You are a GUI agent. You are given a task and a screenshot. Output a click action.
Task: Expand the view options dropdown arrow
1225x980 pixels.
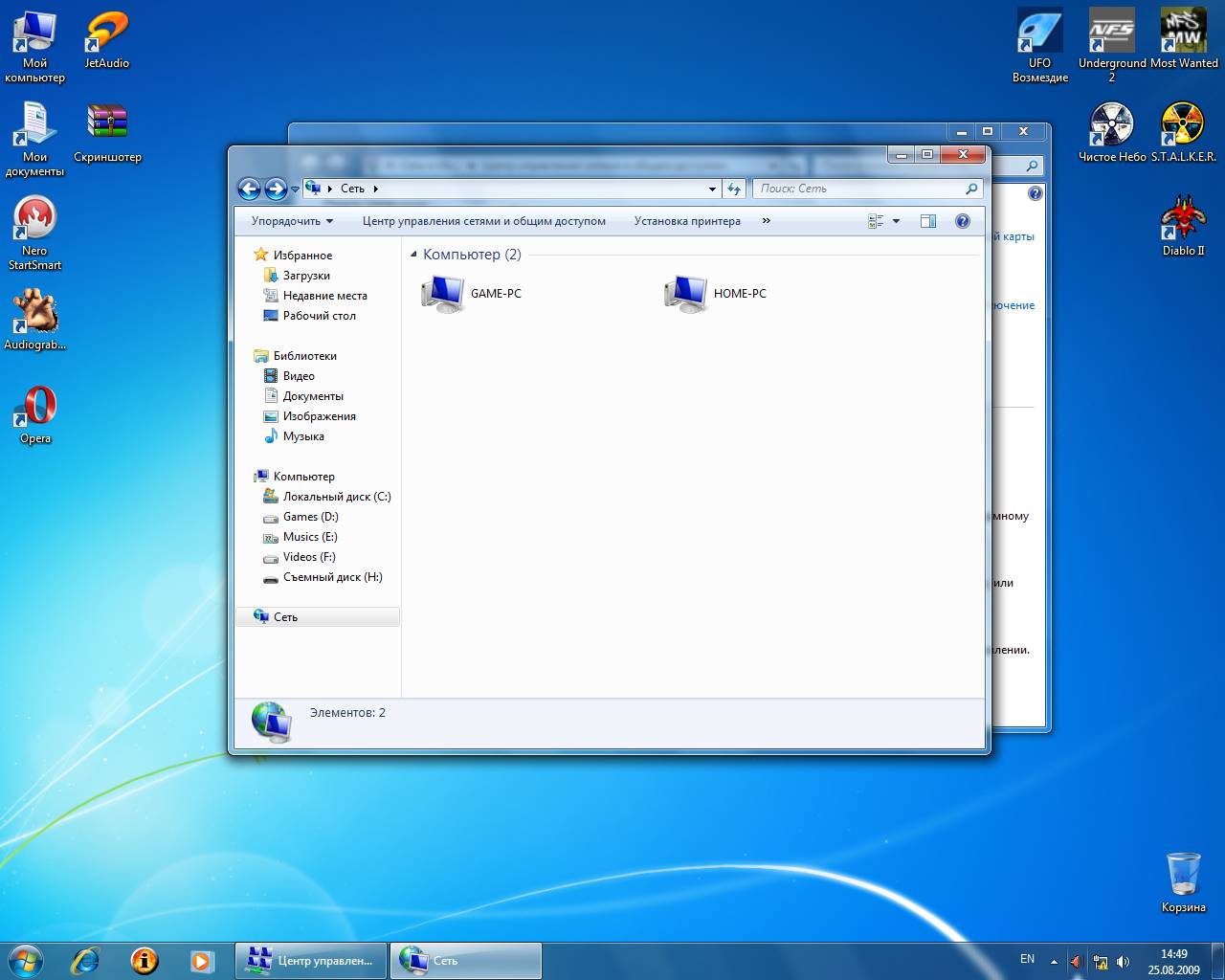tap(896, 221)
